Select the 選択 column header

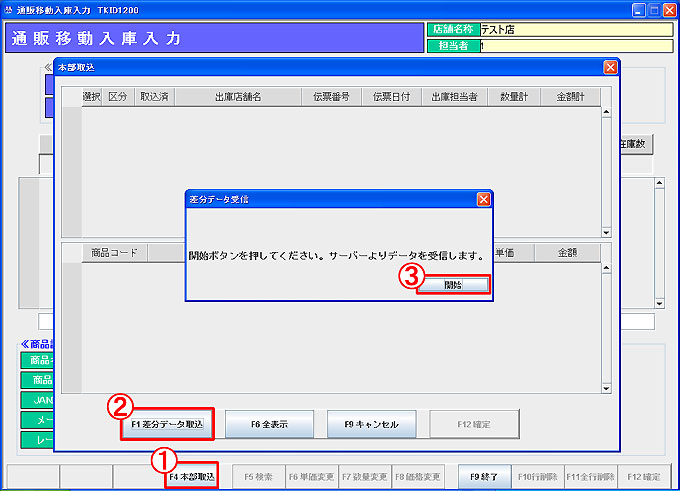click(x=92, y=97)
